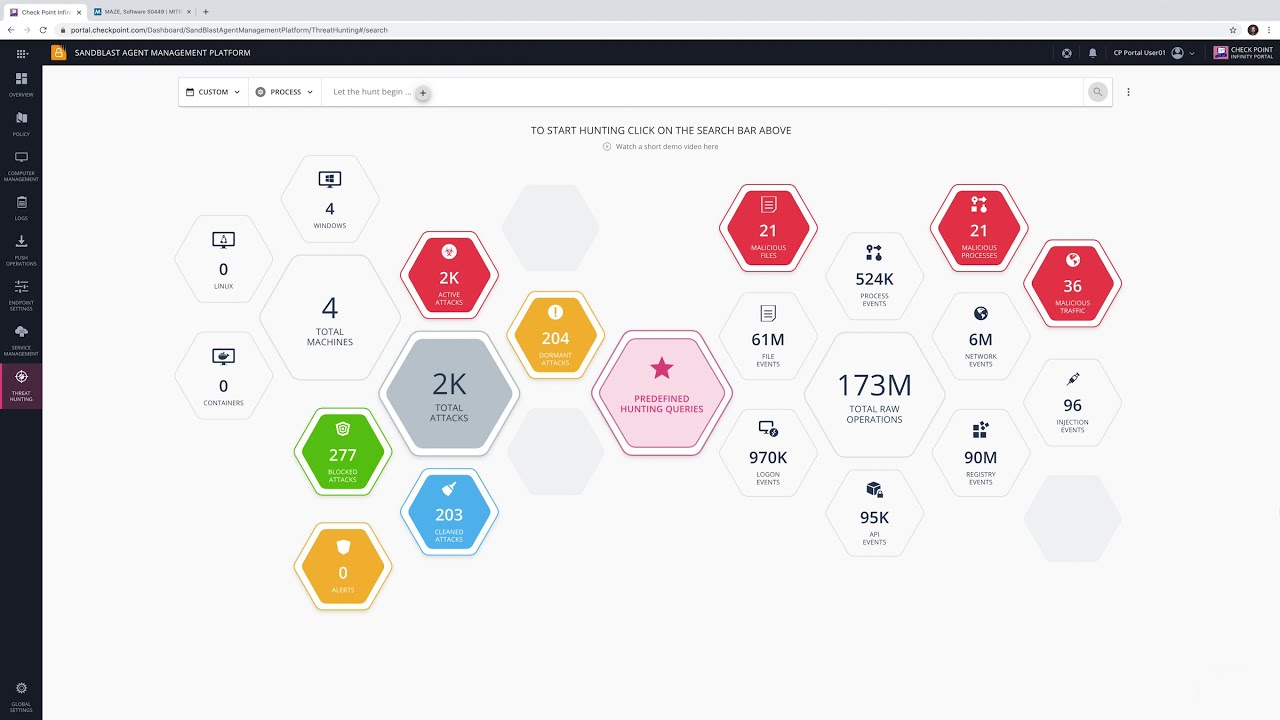Viewport: 1280px width, 720px height.
Task: Select the API Events hexagon
Action: point(874,514)
